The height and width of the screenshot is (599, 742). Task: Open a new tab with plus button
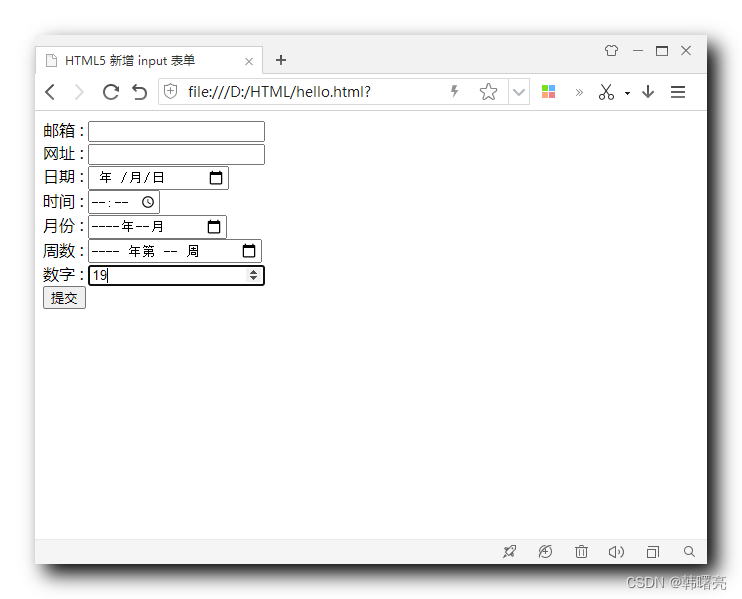tap(281, 60)
